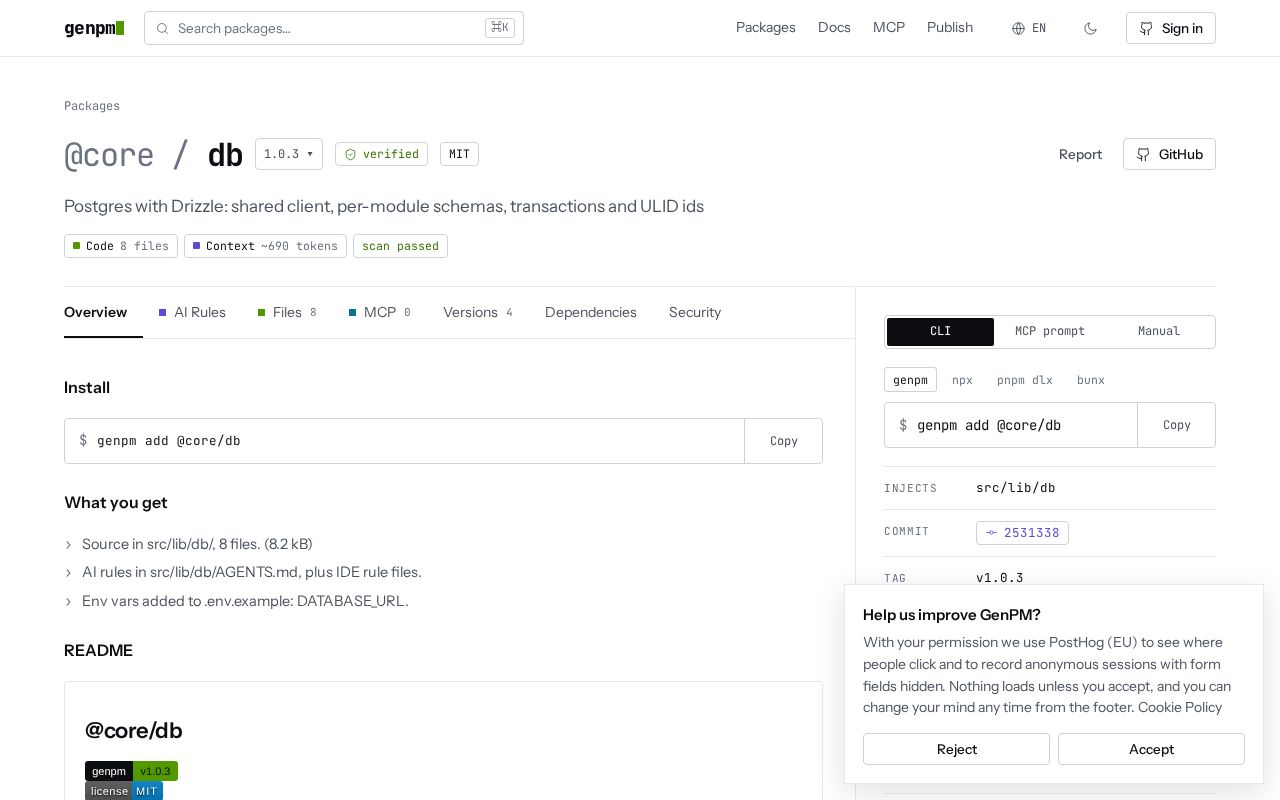Toggle dark mode moon icon
Viewport: 1280px width, 800px height.
tap(1090, 28)
